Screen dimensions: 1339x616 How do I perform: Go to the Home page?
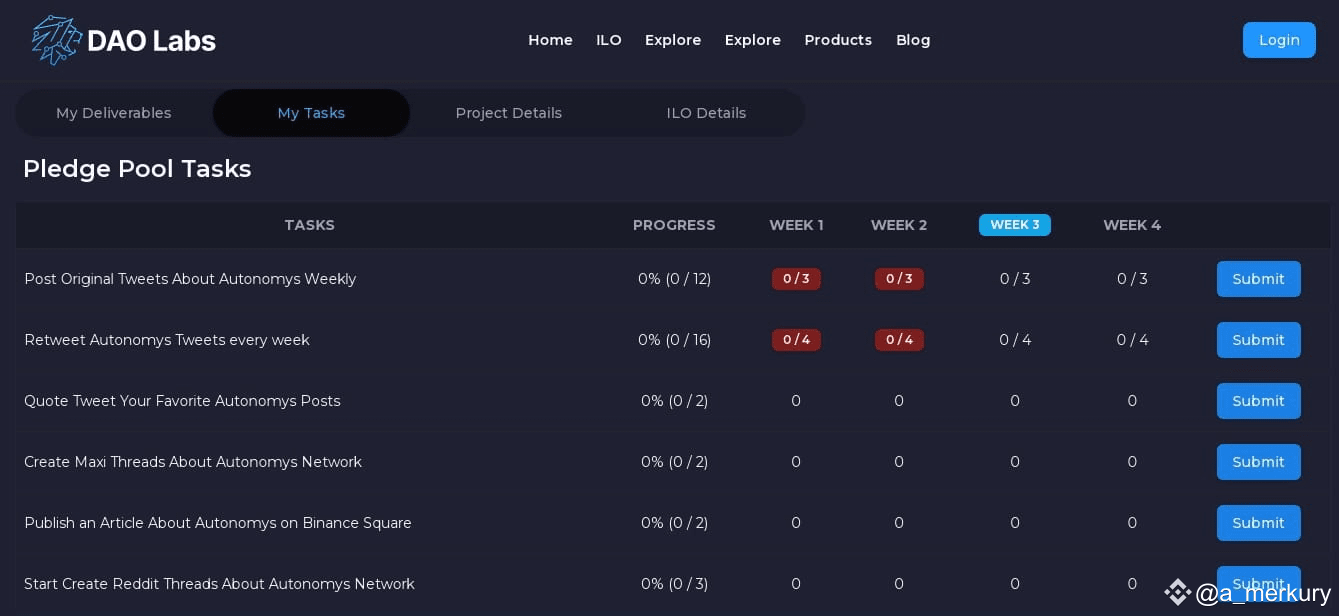click(550, 40)
